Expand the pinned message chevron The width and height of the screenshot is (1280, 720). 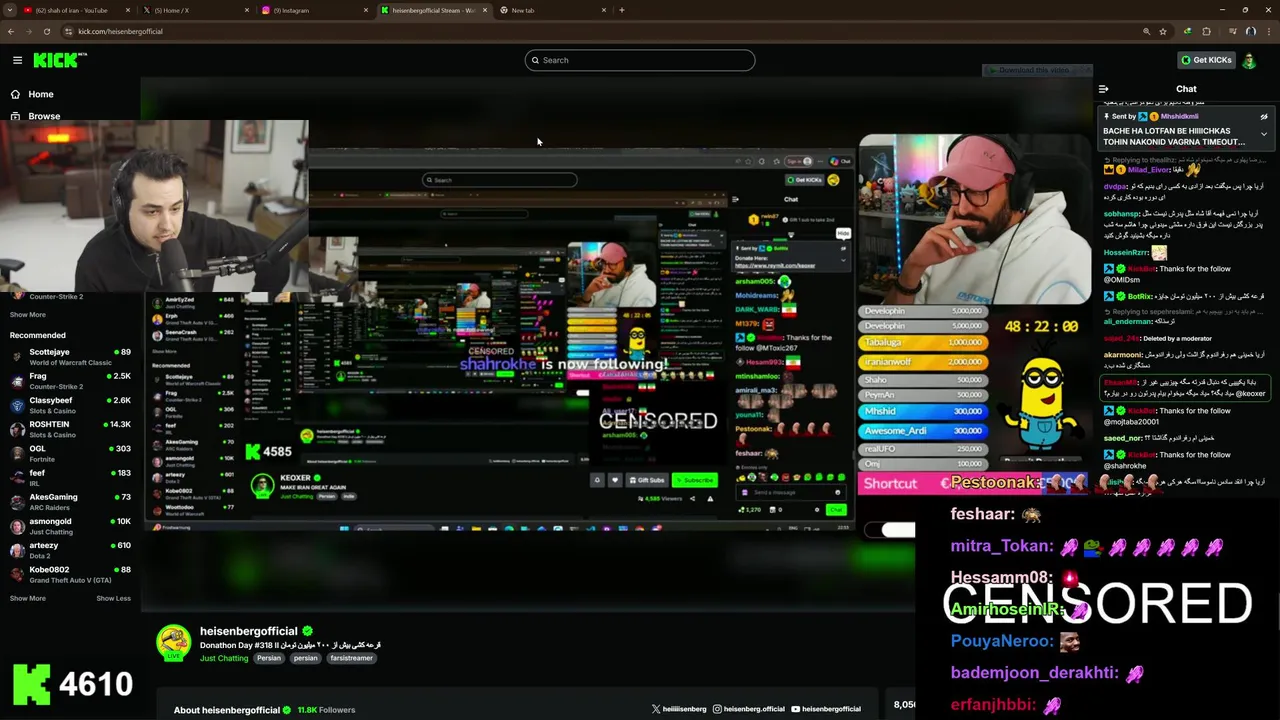[x=1264, y=133]
